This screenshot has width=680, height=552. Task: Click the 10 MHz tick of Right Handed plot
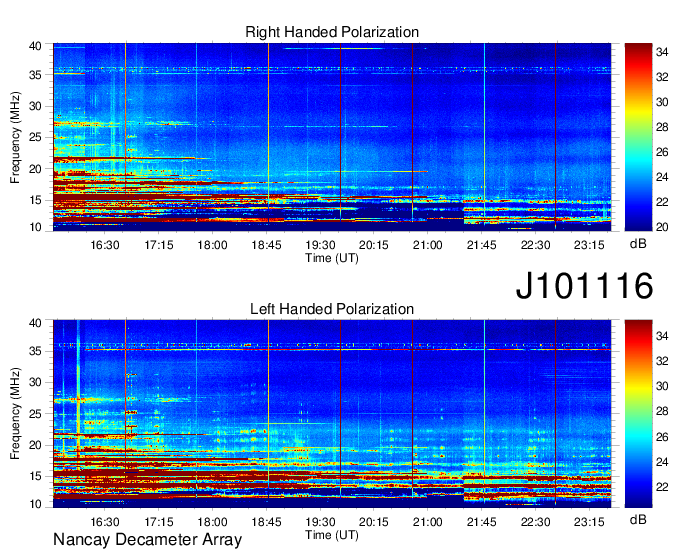pyautogui.click(x=35, y=227)
